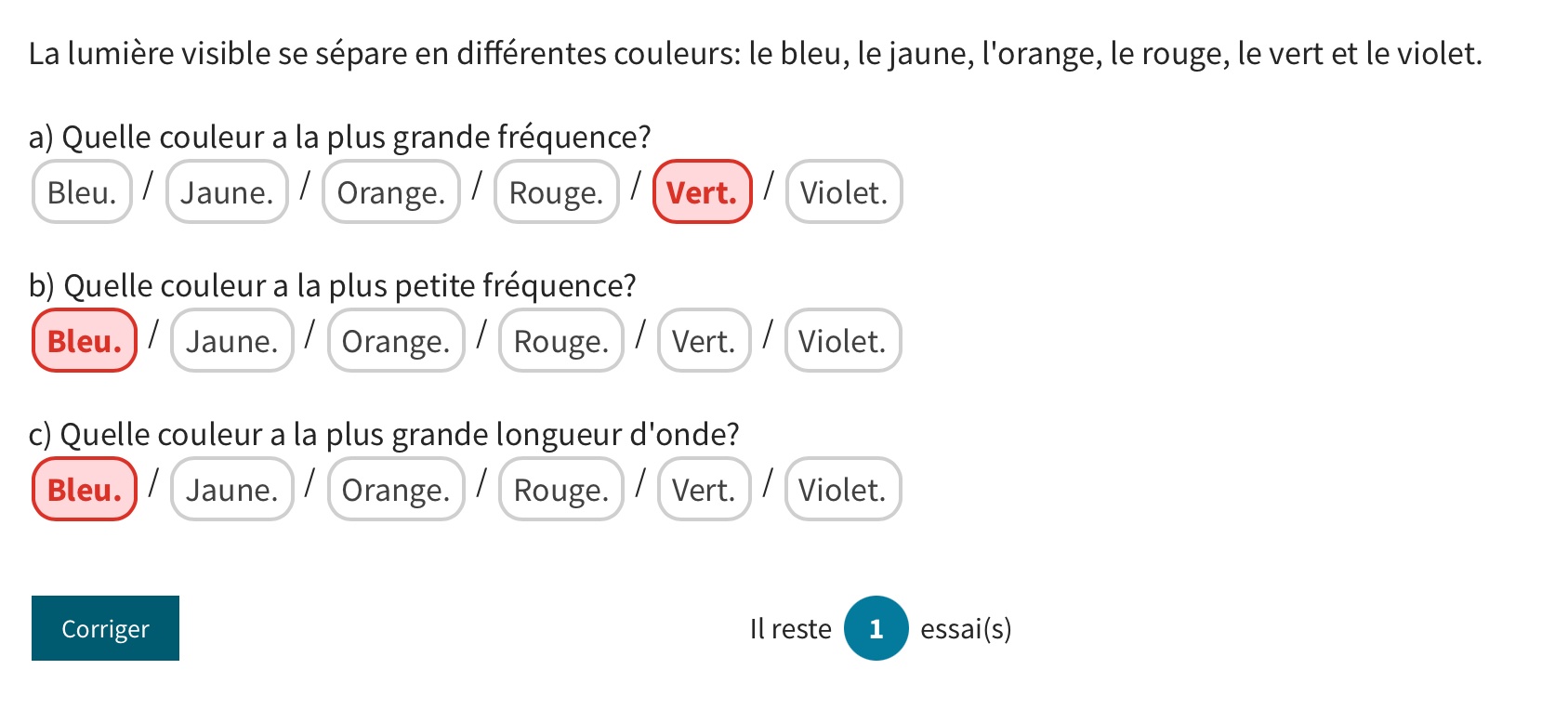Image resolution: width=1568 pixels, height=709 pixels.
Task: Choose Jaune for question c
Action: (x=232, y=490)
